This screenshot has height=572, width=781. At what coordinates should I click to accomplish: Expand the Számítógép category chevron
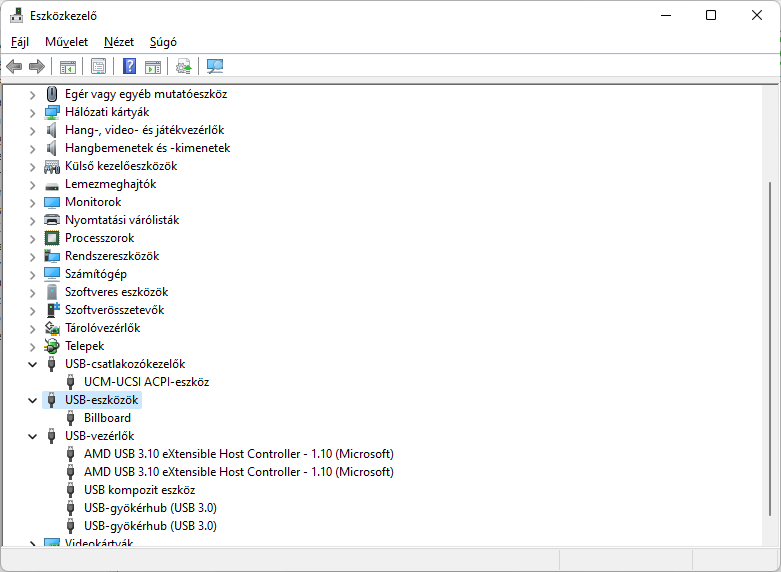pyautogui.click(x=32, y=275)
